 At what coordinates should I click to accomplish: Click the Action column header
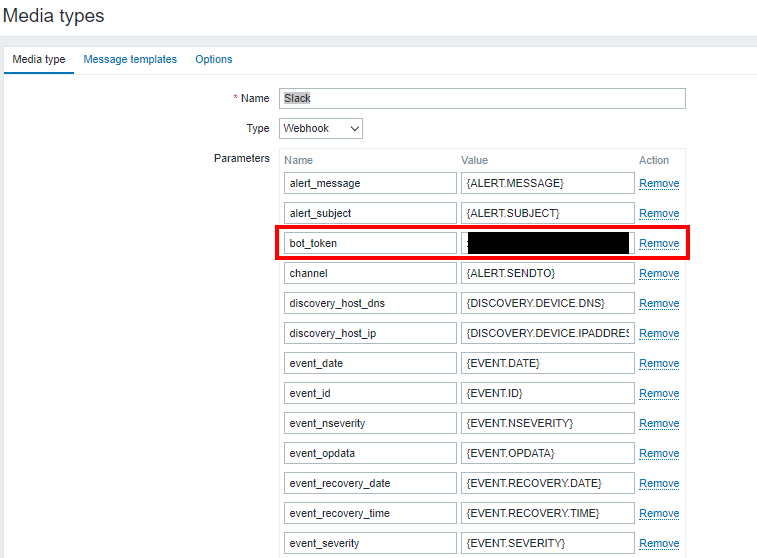[x=654, y=160]
